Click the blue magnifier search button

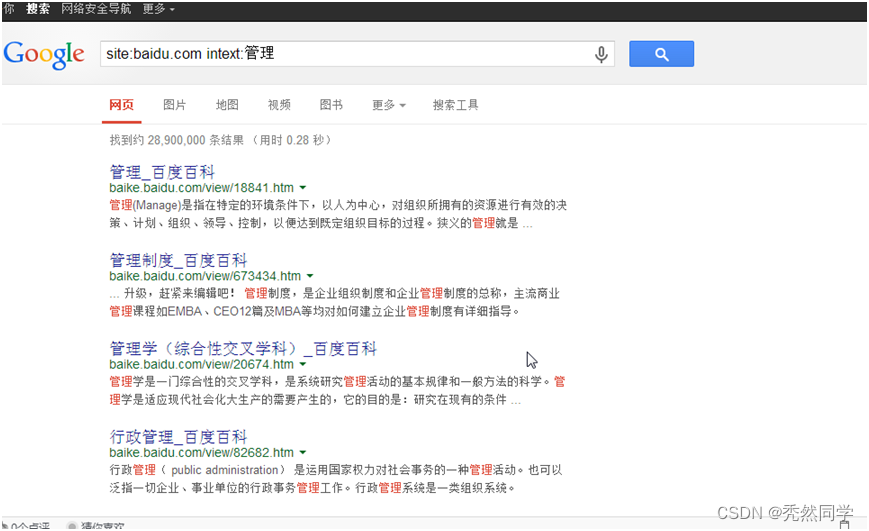(661, 54)
